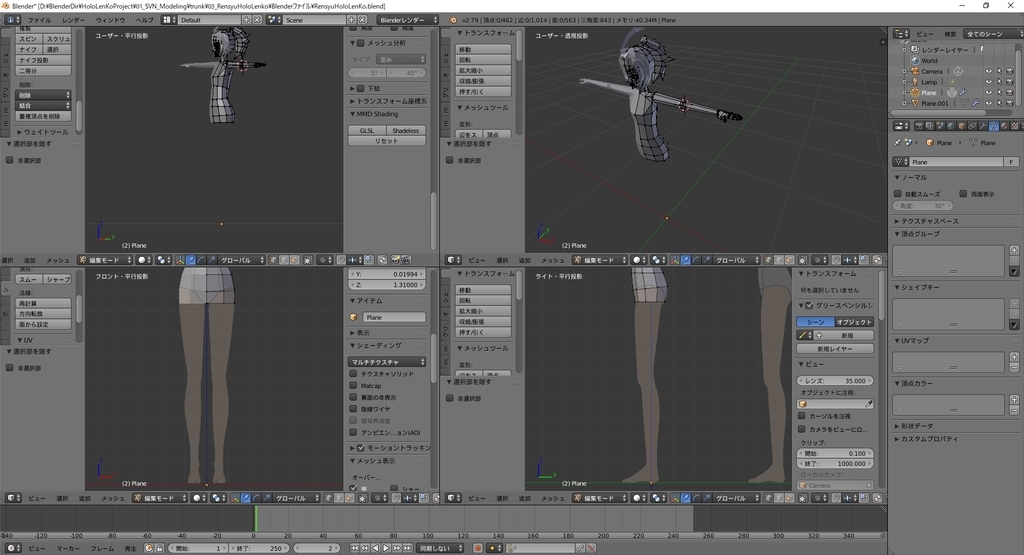This screenshot has height=555, width=1024.
Task: Enable the Matcap checkbox
Action: pyautogui.click(x=353, y=385)
